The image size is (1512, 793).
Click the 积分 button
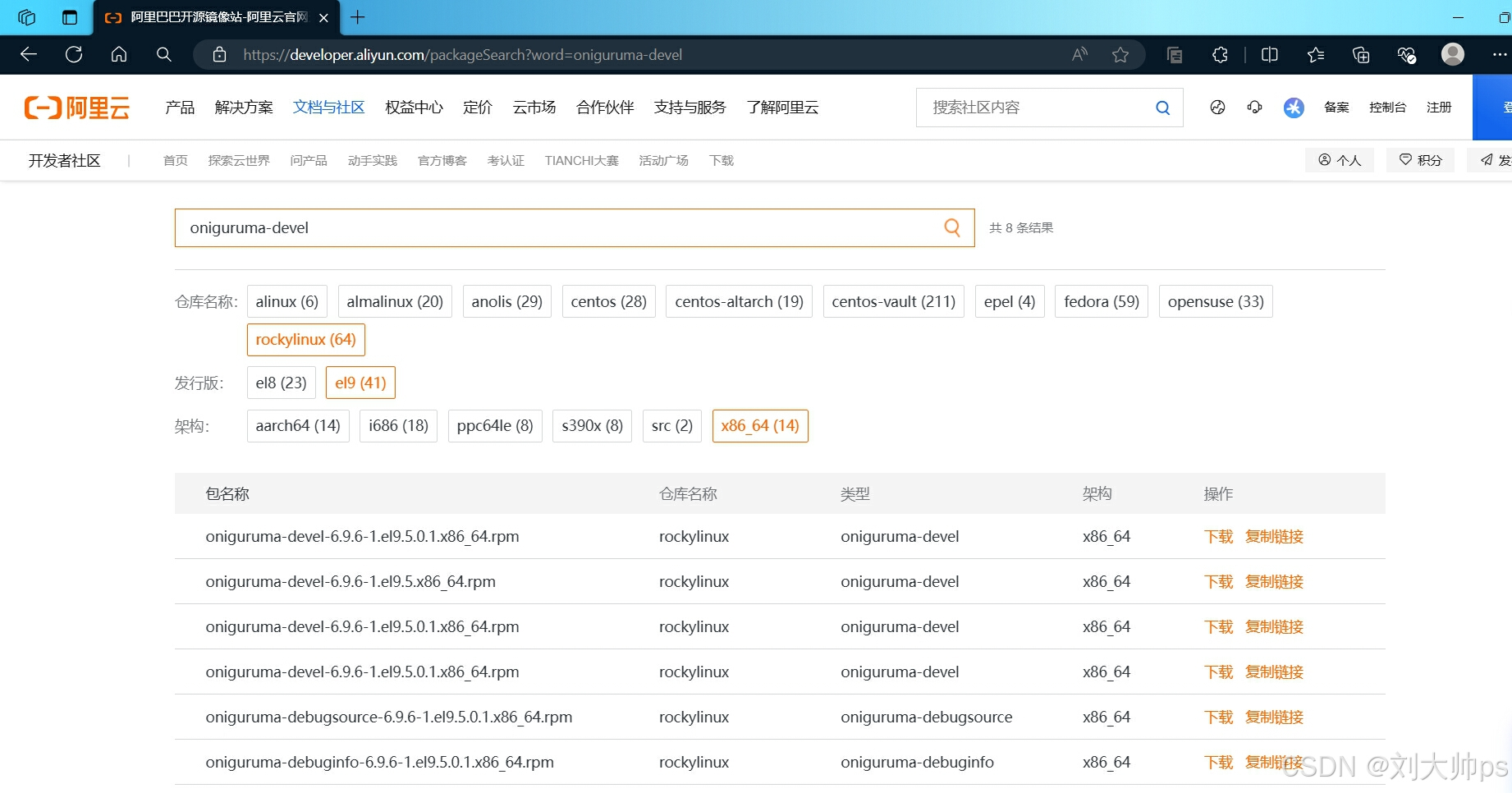[1420, 160]
